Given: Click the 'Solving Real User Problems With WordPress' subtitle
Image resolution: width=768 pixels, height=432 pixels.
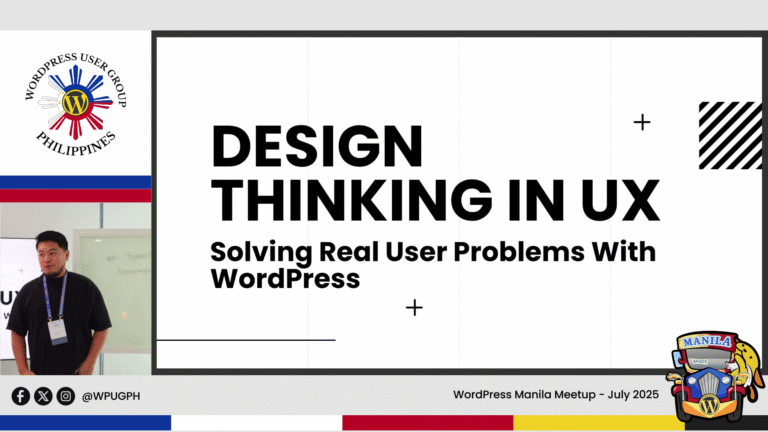Looking at the screenshot, I should click(432, 265).
